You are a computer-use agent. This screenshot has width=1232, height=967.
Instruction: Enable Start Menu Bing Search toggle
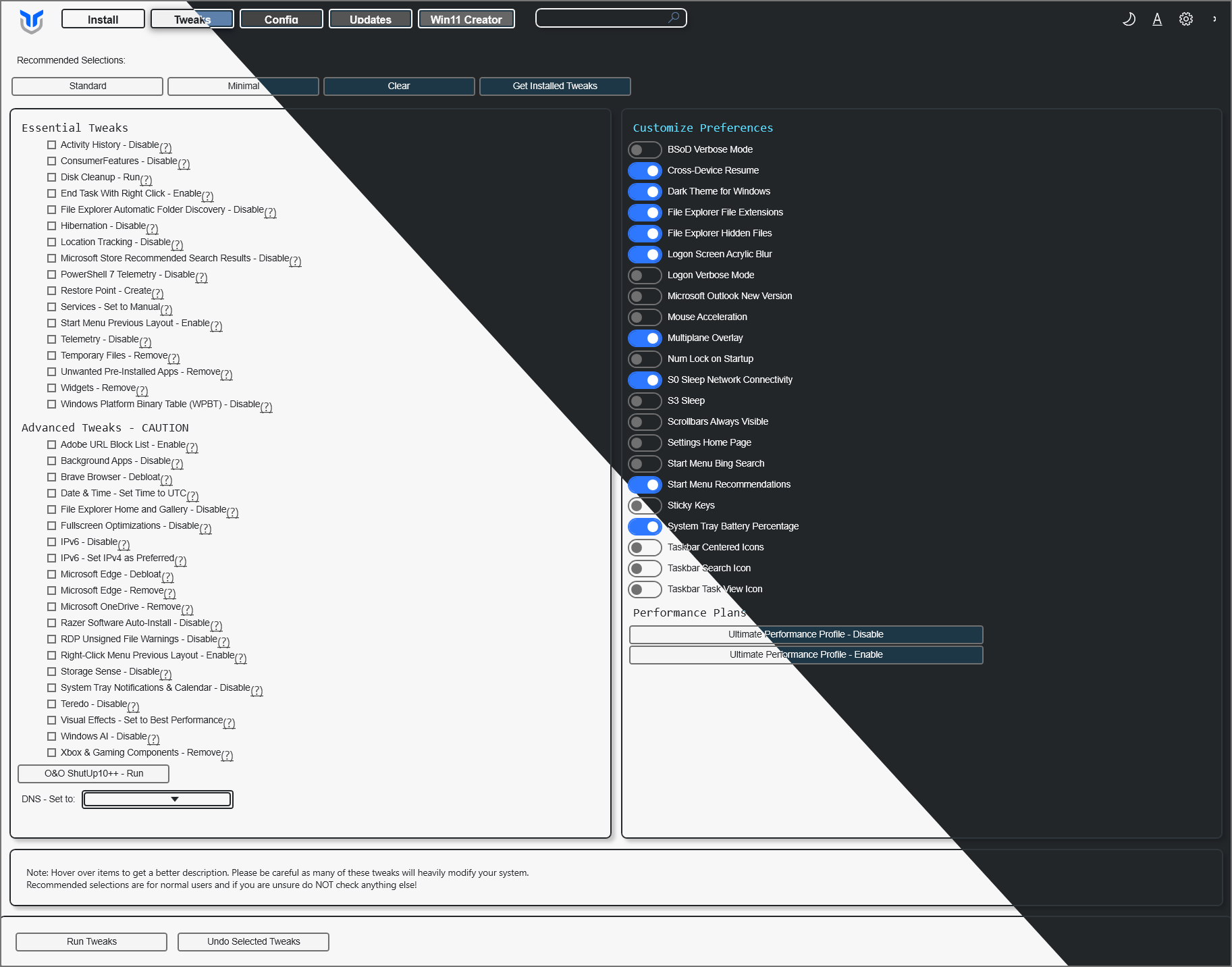[645, 464]
